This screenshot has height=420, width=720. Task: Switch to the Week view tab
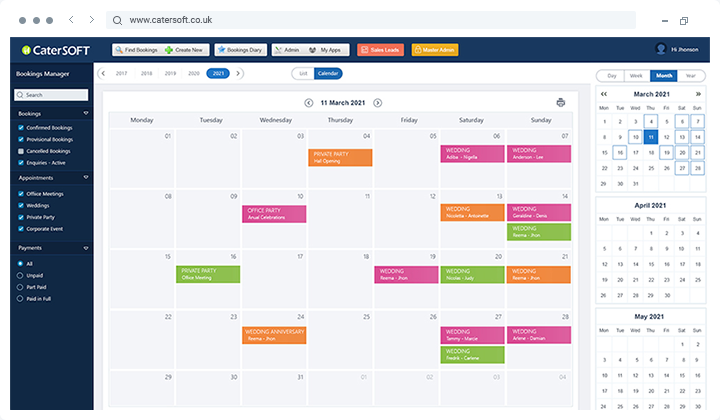(635, 75)
